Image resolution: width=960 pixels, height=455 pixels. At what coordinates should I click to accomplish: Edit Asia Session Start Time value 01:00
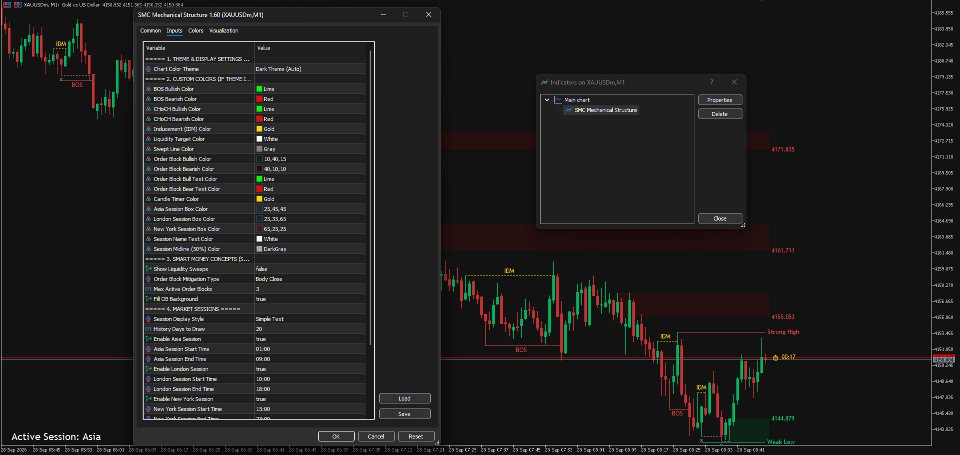click(x=310, y=349)
